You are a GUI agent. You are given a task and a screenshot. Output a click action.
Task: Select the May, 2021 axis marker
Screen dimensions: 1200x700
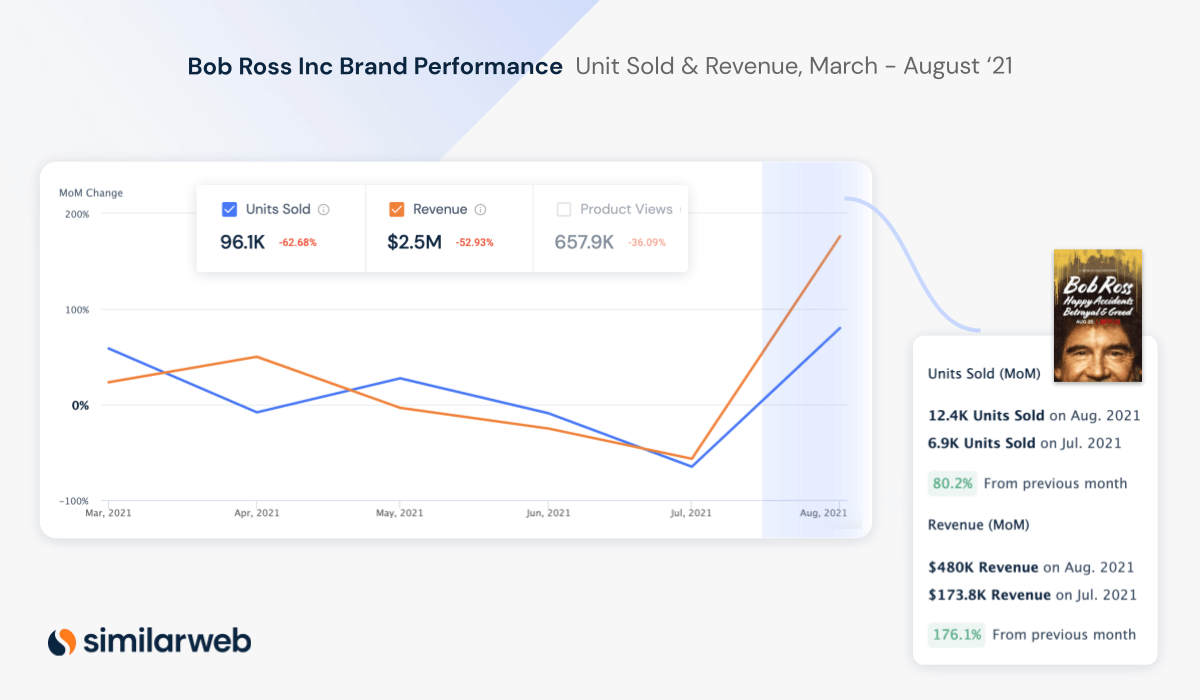point(400,513)
